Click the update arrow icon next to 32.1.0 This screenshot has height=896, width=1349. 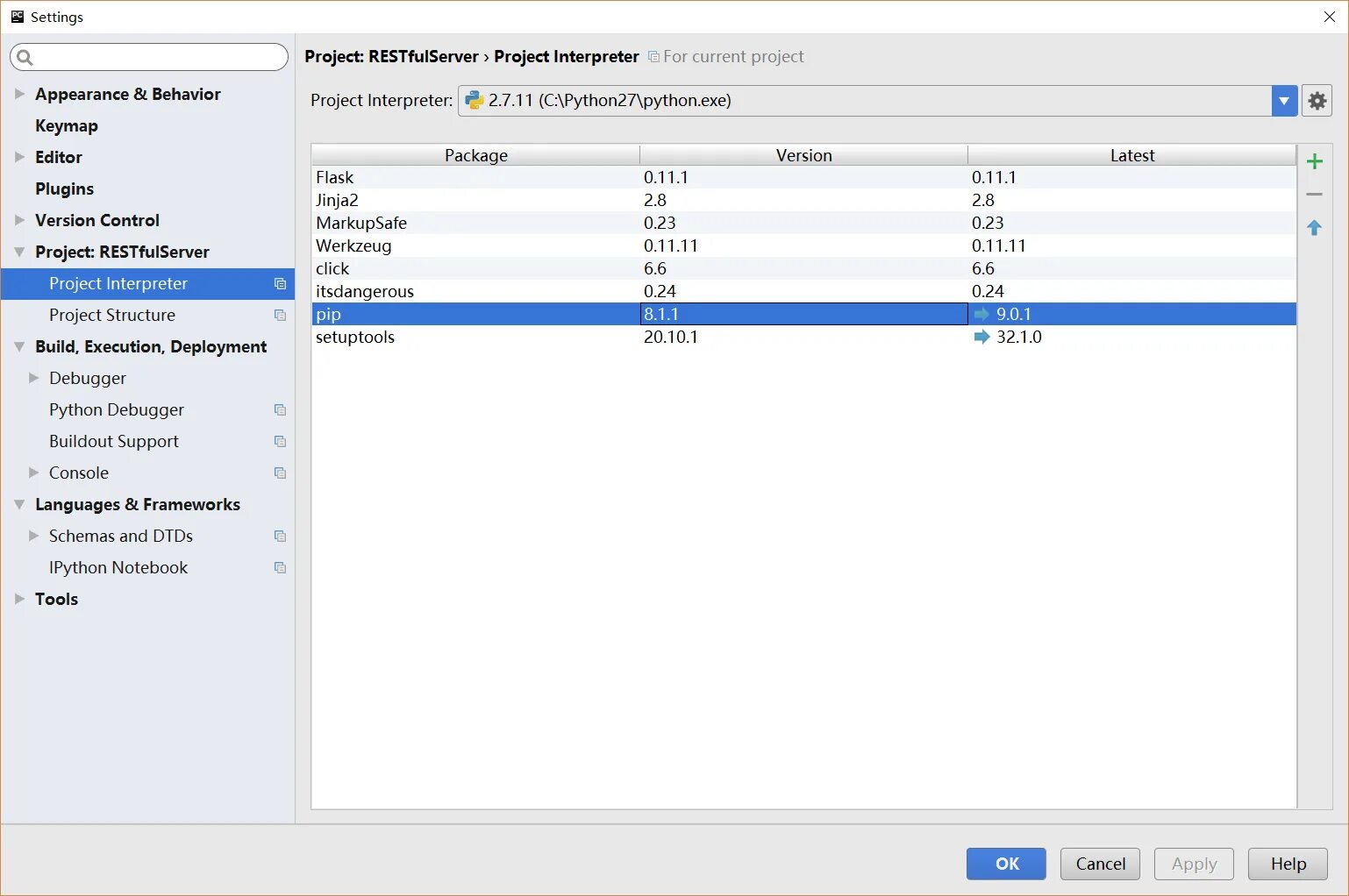[981, 337]
